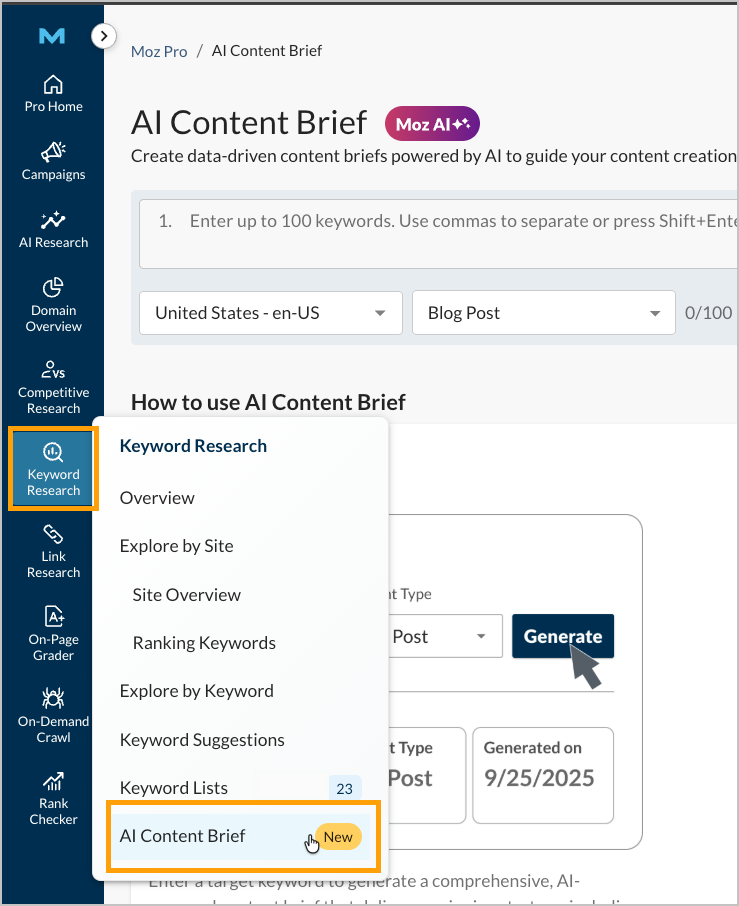Select Overview in the Keyword Research menu
Screen dimensions: 739x906
click(157, 498)
